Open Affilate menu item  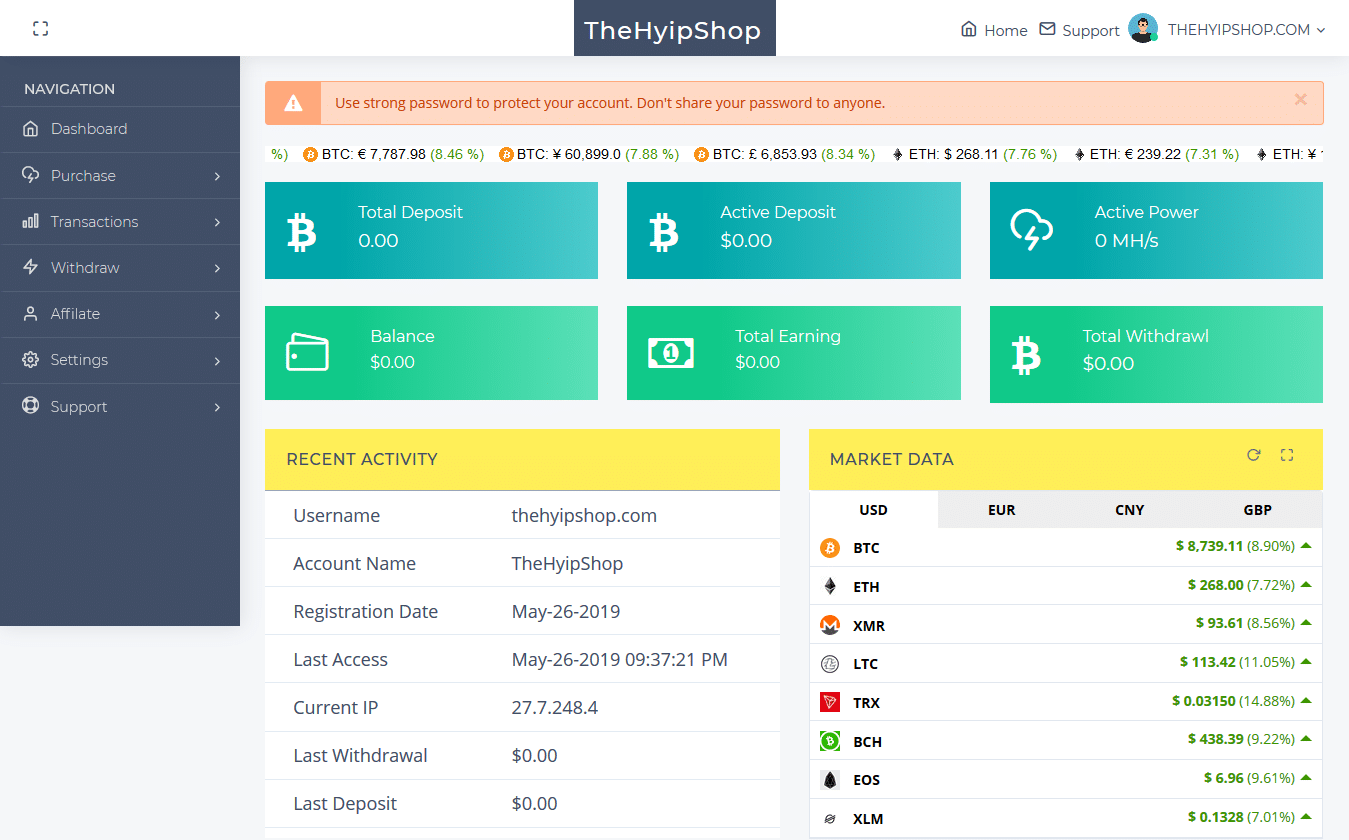[x=120, y=313]
